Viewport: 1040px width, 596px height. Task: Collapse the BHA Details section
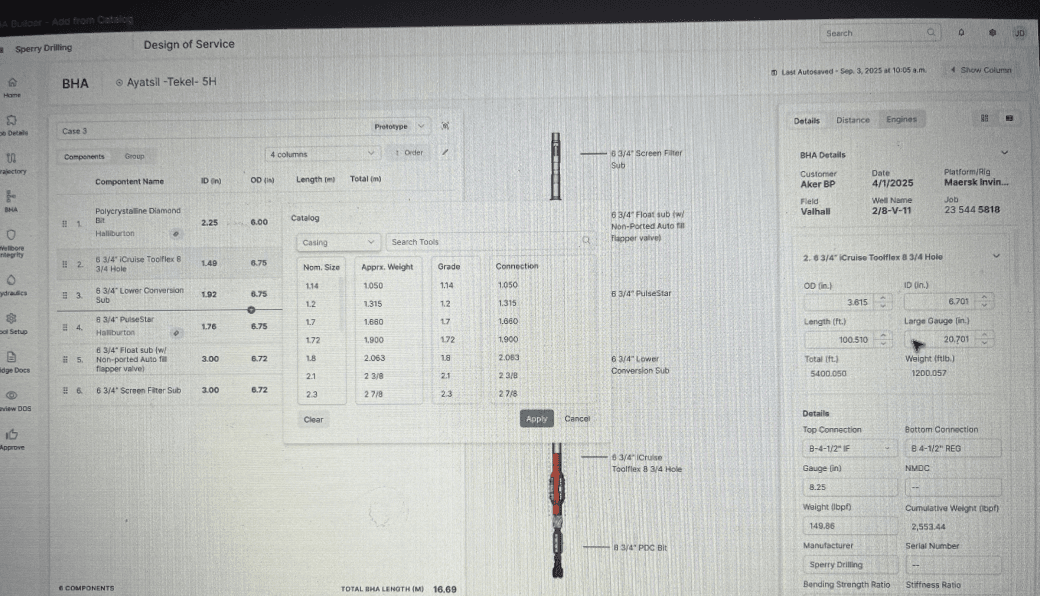pos(1004,152)
